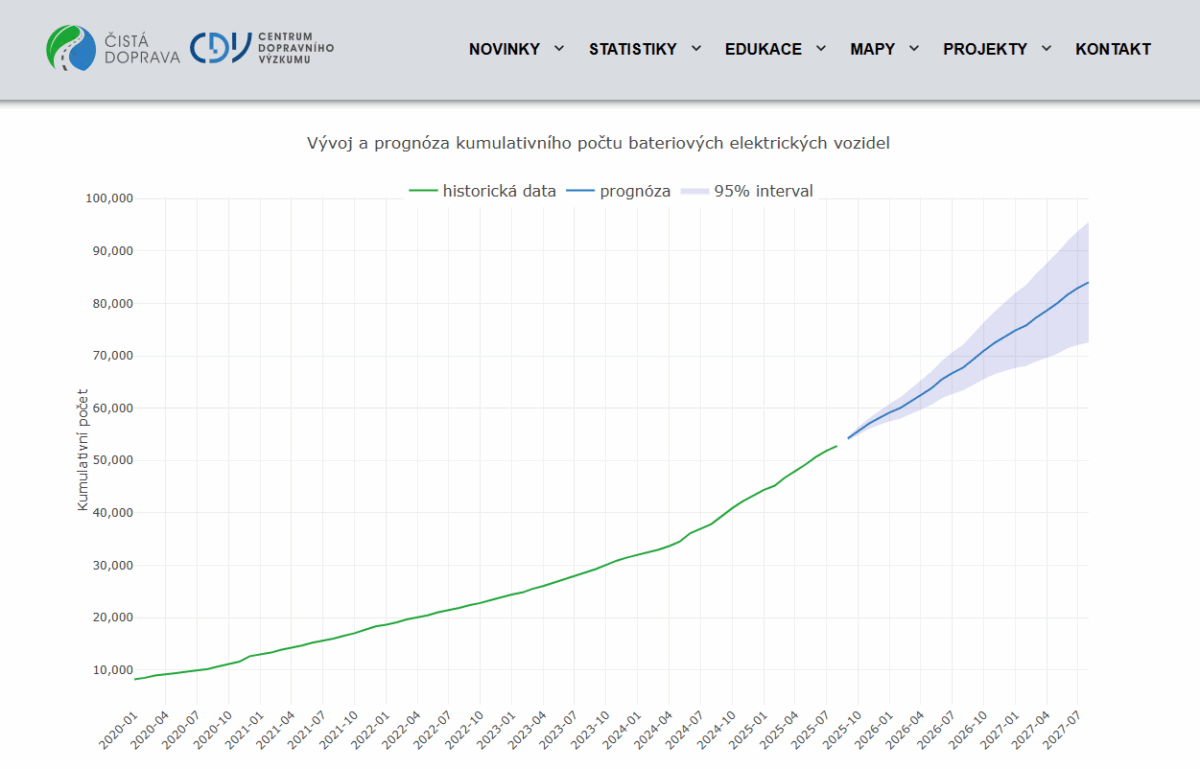
Task: Toggle the prognóza series in legend
Action: tap(635, 191)
